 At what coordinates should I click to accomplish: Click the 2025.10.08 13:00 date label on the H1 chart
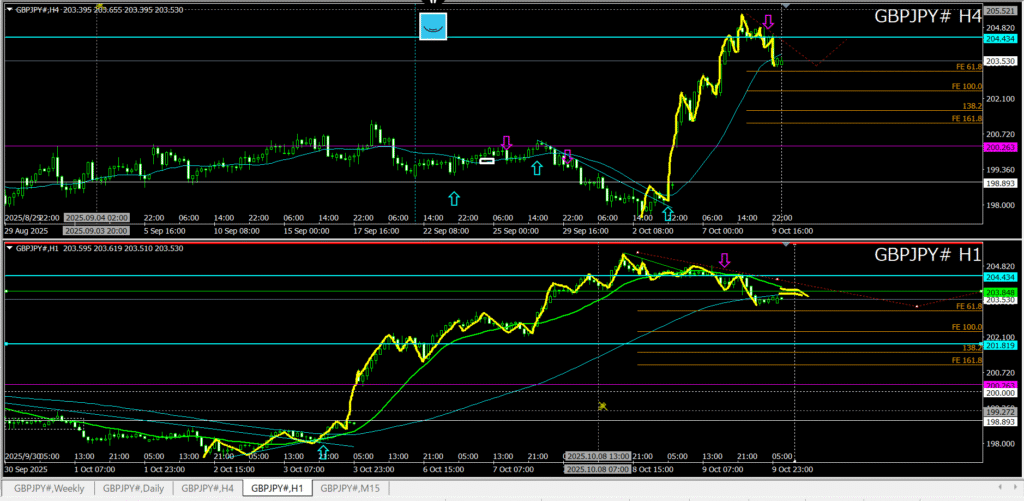tap(598, 457)
